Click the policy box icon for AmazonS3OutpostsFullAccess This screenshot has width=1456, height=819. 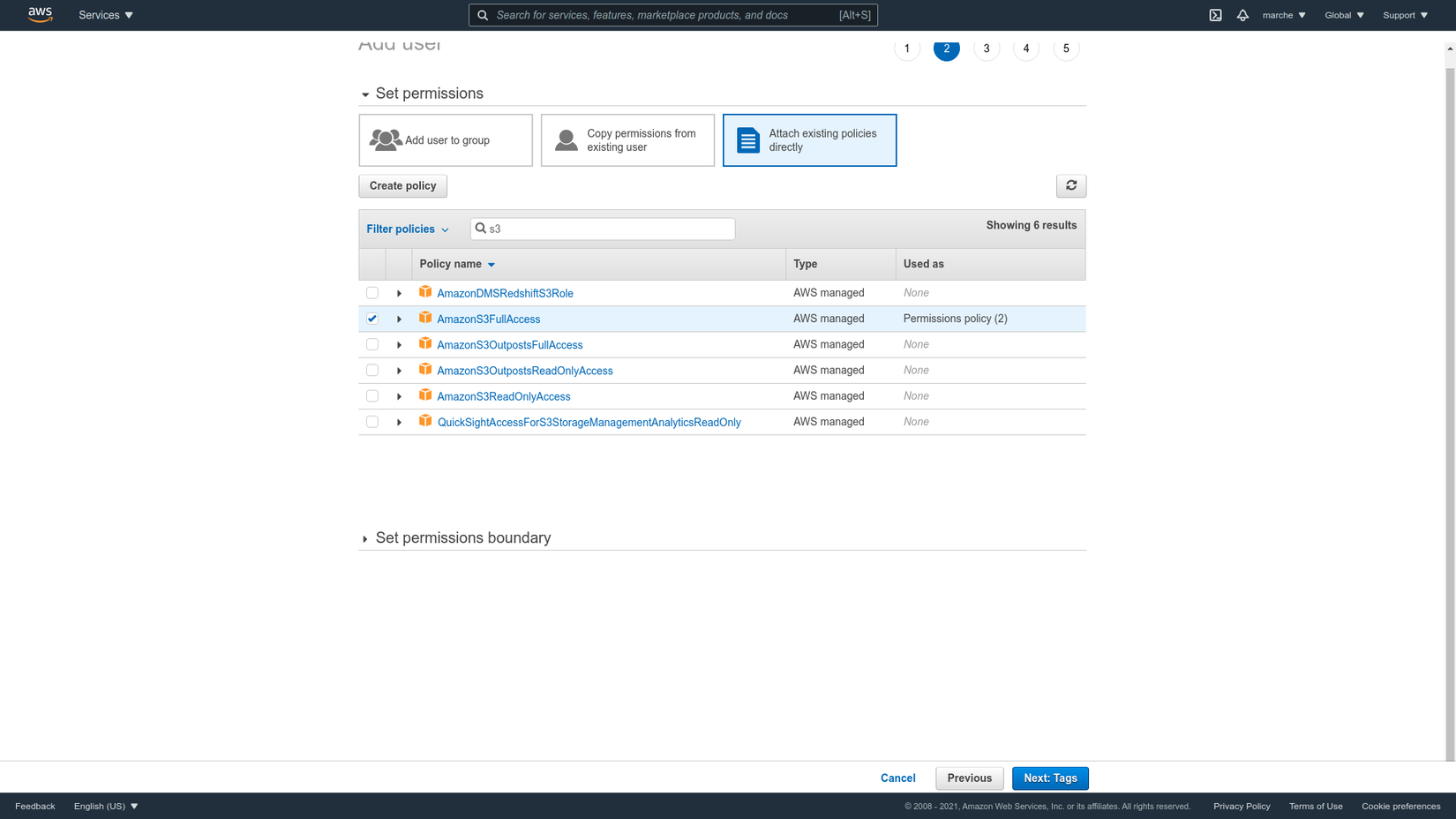tap(425, 343)
